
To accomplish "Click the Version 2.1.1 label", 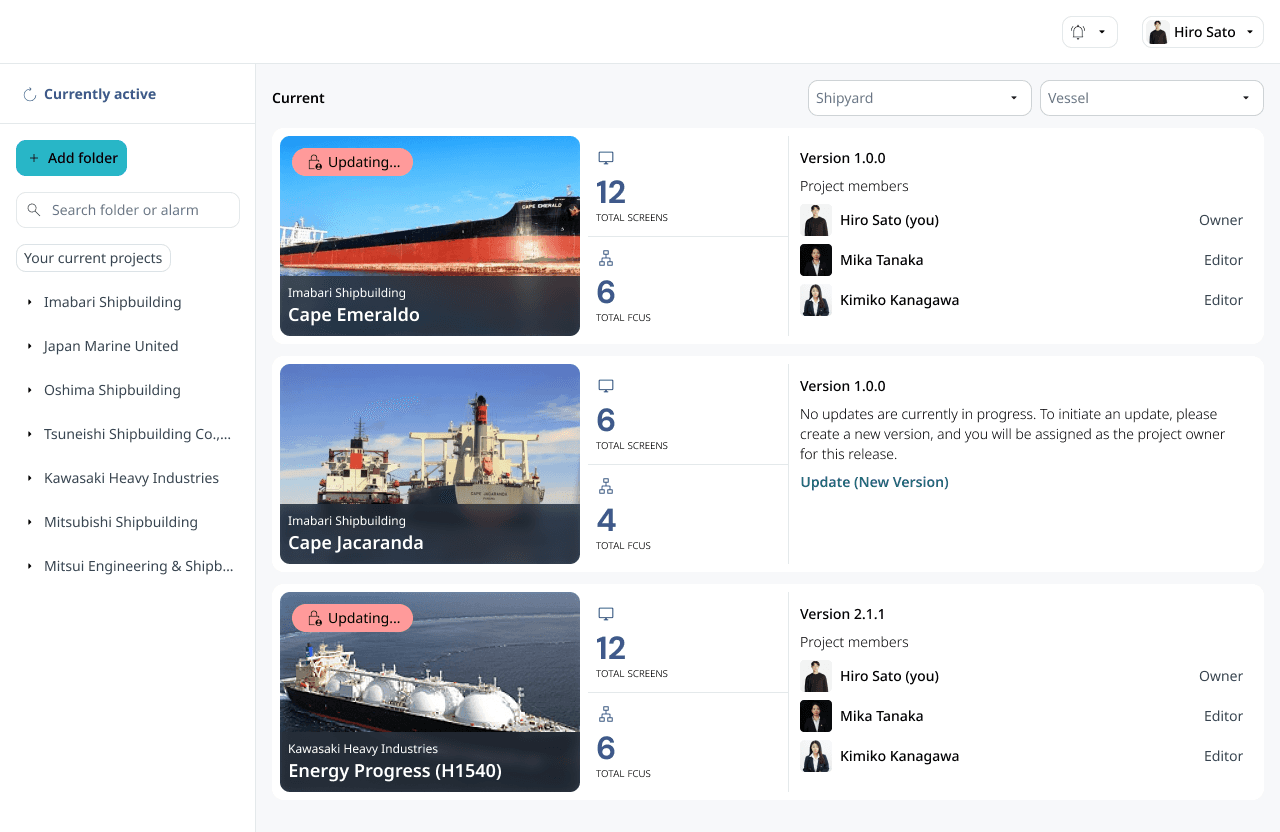I will click(842, 614).
